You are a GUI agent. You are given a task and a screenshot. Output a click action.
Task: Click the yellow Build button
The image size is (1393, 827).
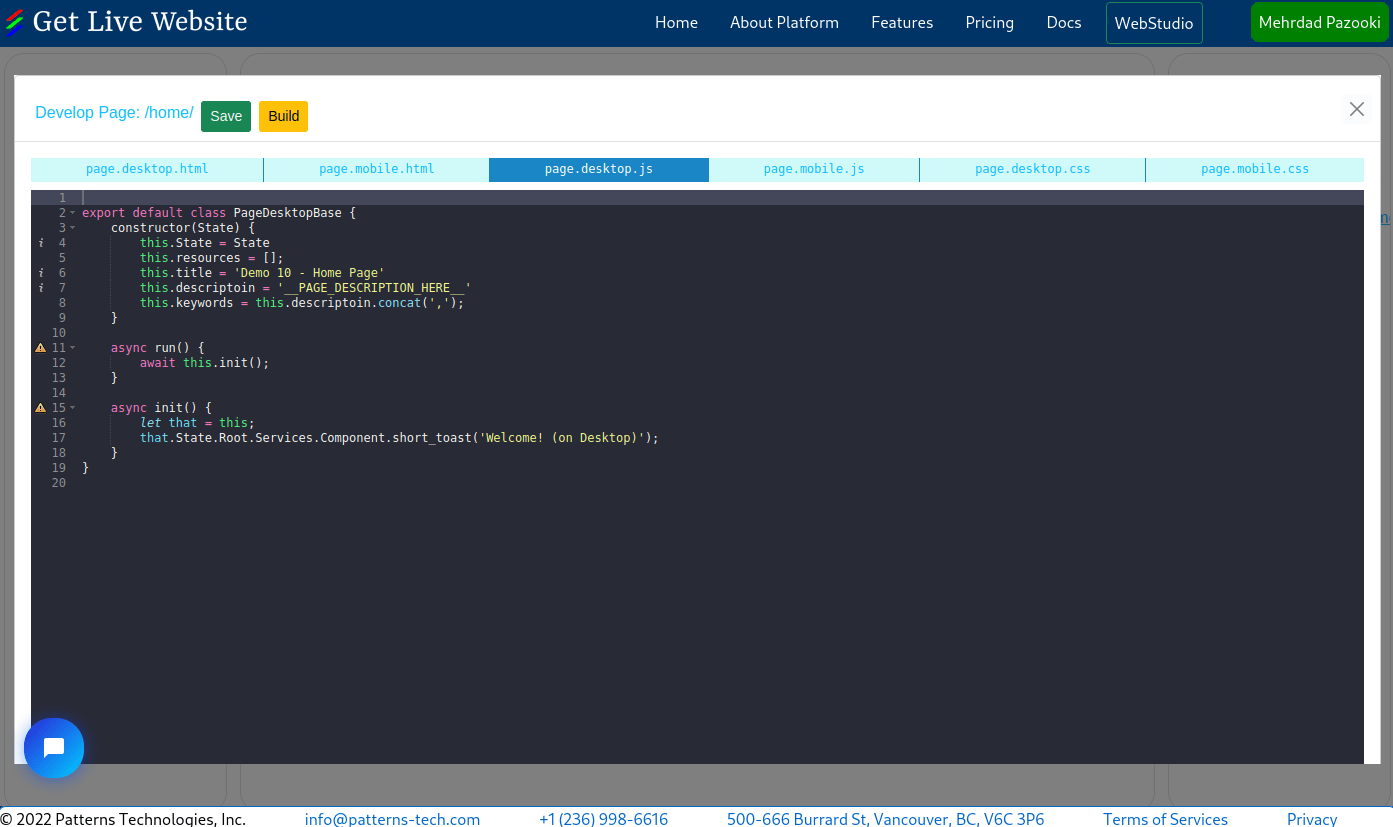(283, 116)
